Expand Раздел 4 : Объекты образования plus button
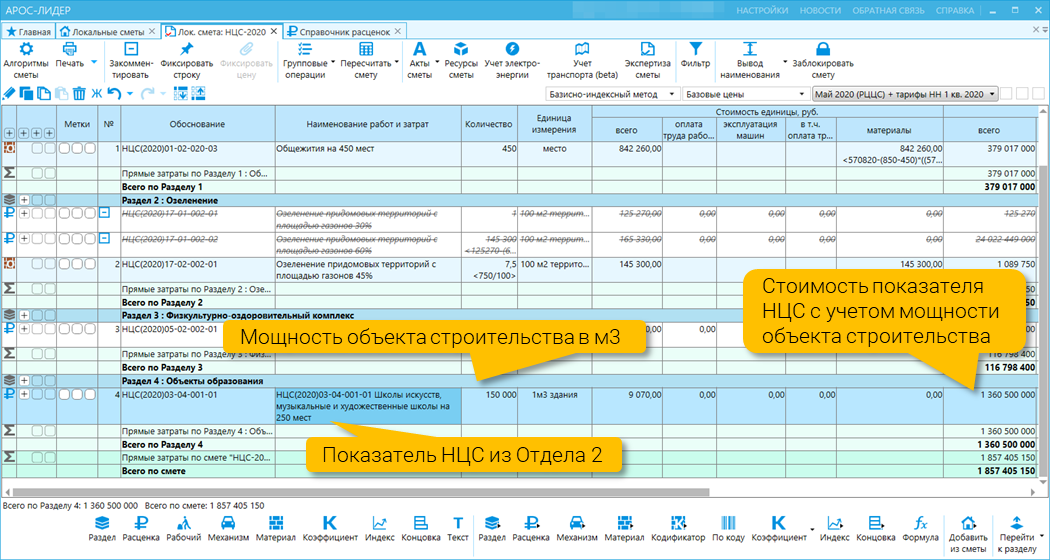 (x=24, y=381)
